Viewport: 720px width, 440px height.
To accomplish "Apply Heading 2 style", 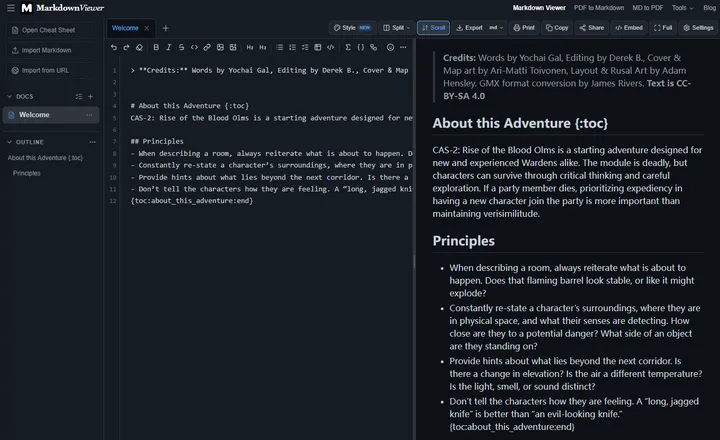I will tap(250, 47).
